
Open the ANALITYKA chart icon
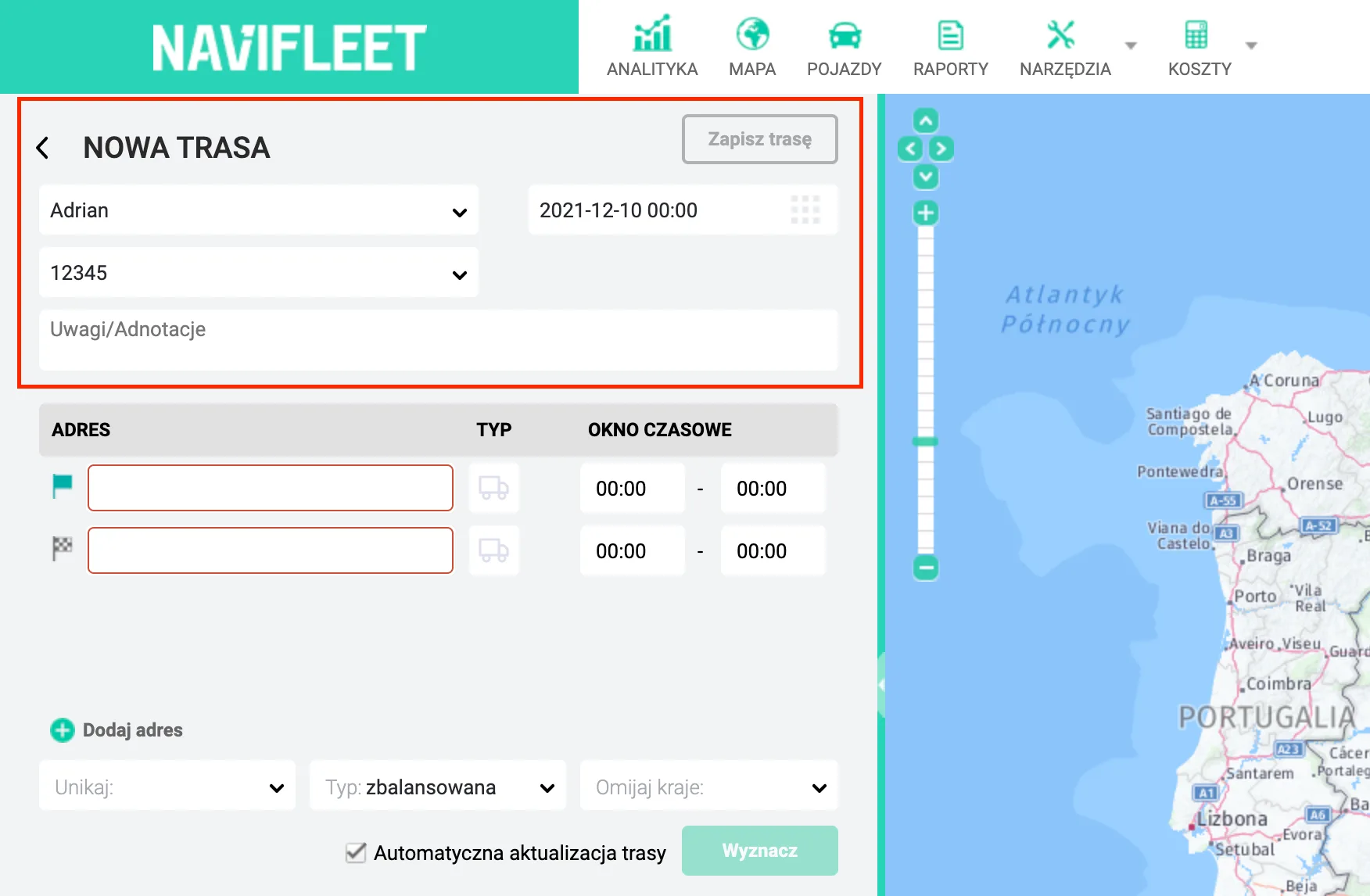coord(652,34)
